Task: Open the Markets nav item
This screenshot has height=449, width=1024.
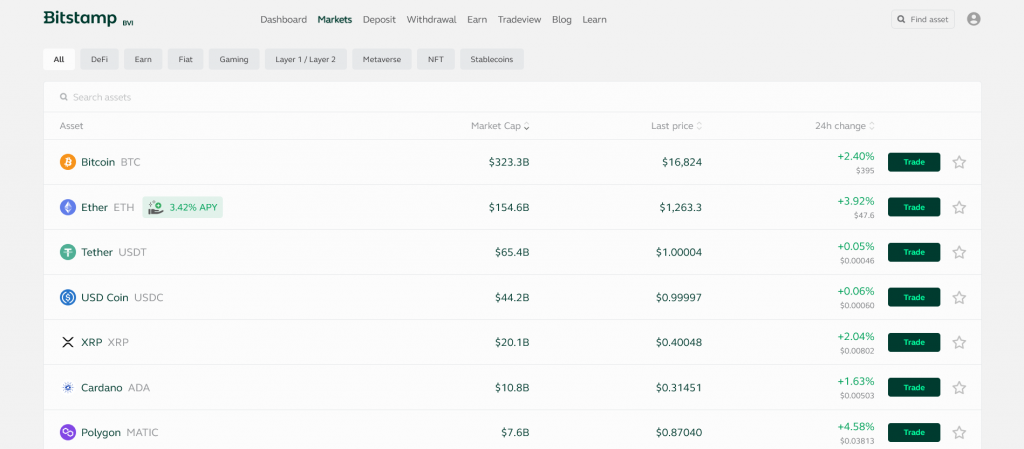Action: click(334, 20)
